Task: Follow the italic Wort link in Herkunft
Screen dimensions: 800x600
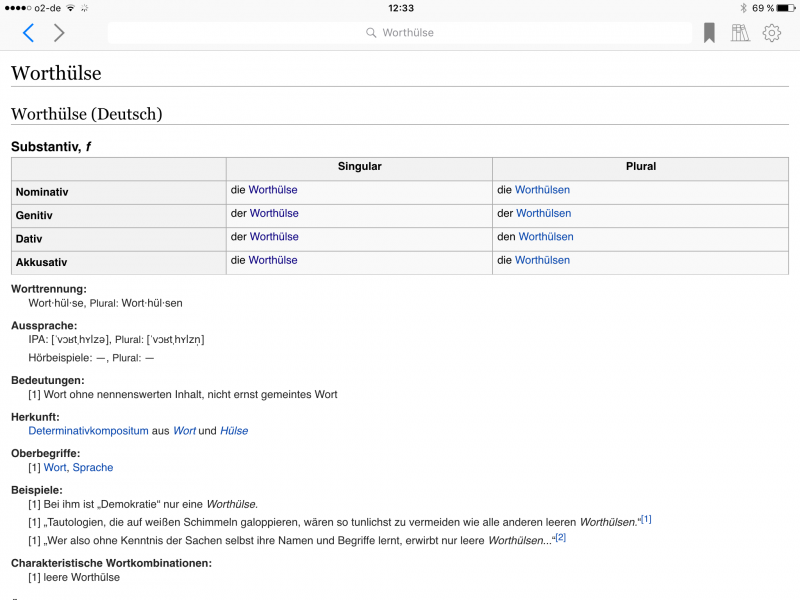Action: point(184,431)
